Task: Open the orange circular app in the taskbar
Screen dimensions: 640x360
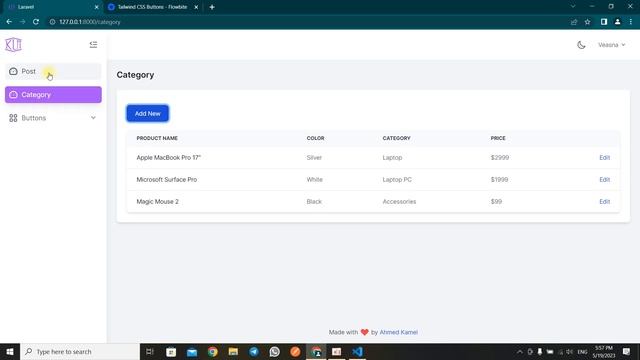Action: (296, 351)
